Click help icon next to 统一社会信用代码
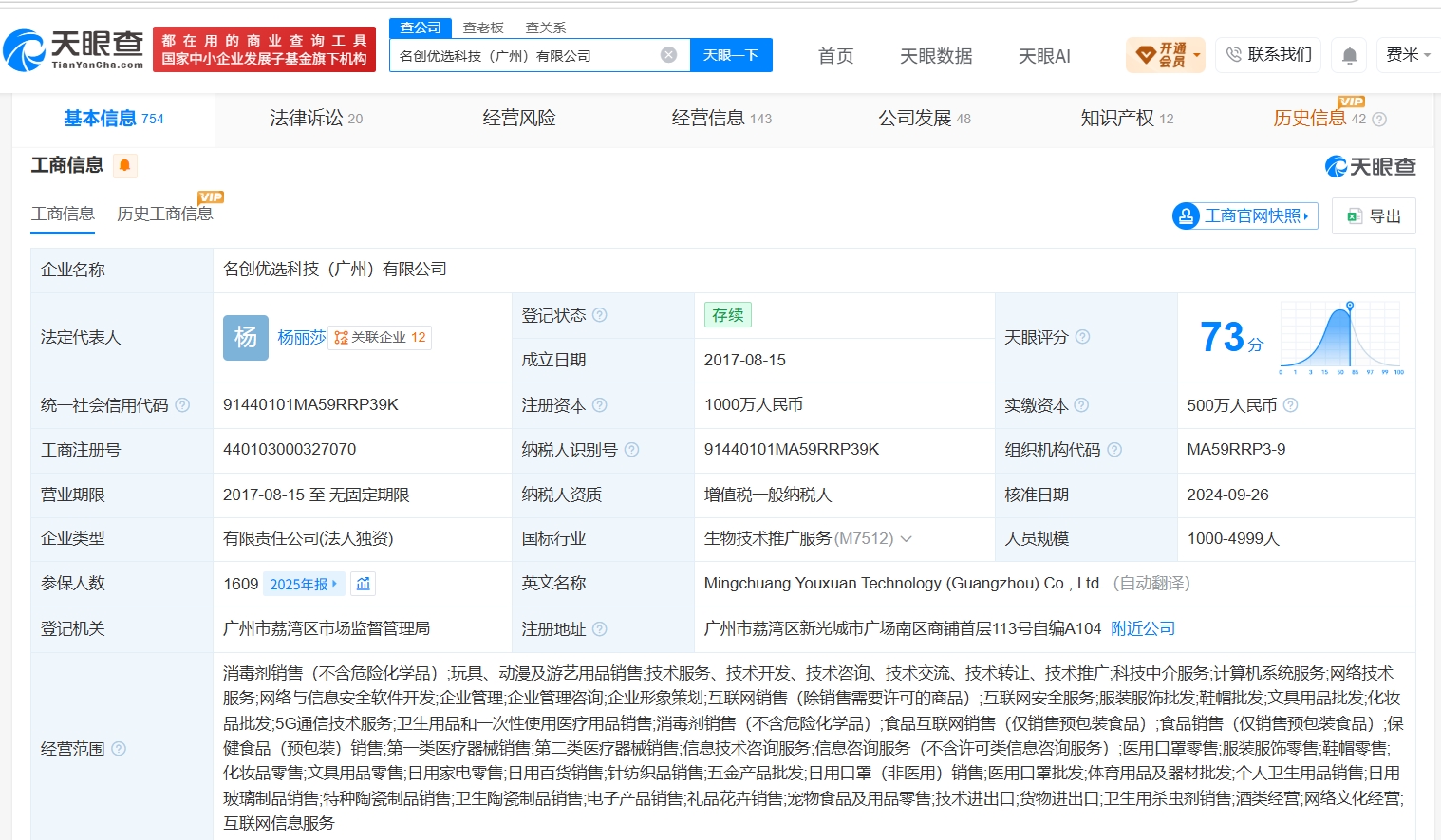The height and width of the screenshot is (840, 1441). click(x=182, y=405)
